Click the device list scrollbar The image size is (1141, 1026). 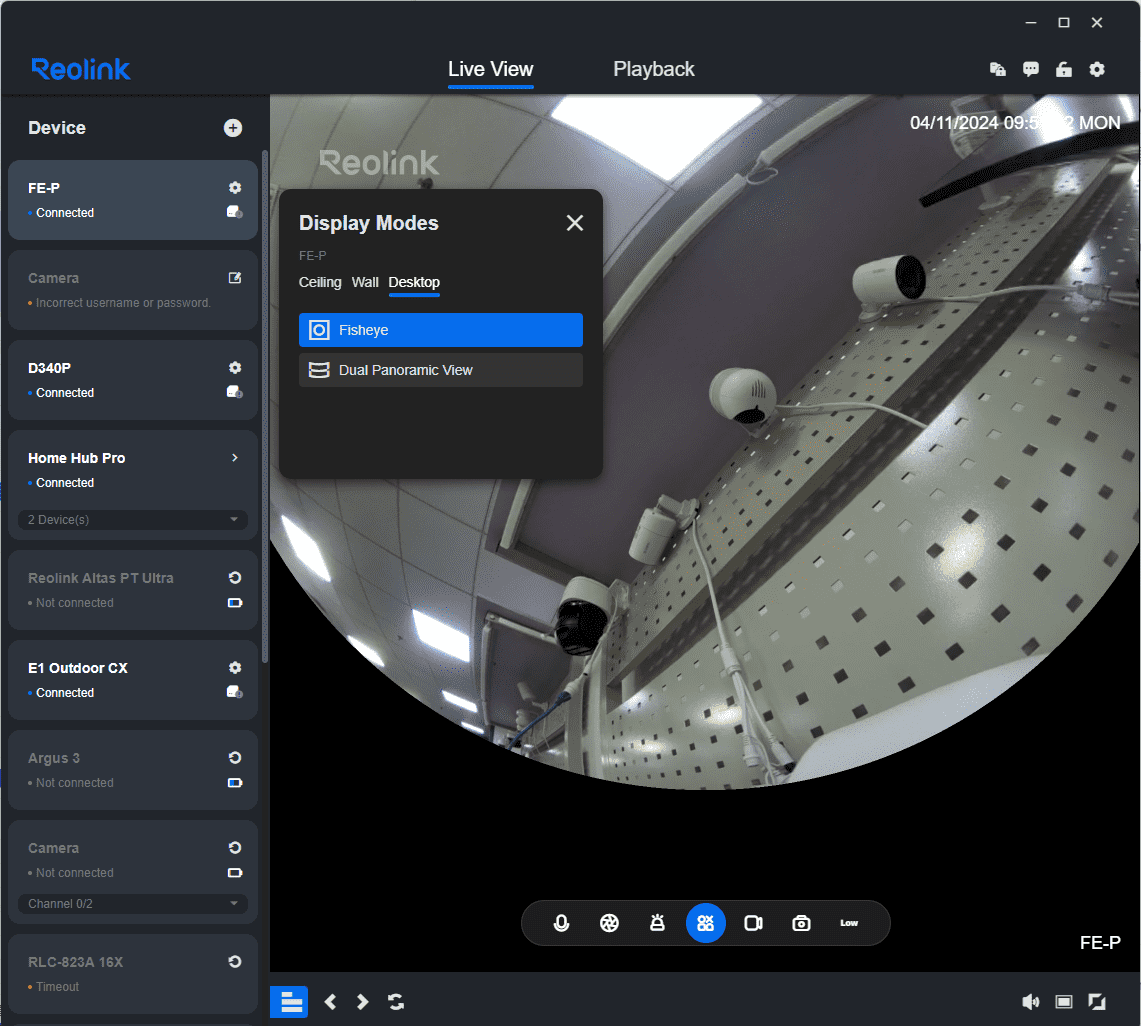point(265,407)
